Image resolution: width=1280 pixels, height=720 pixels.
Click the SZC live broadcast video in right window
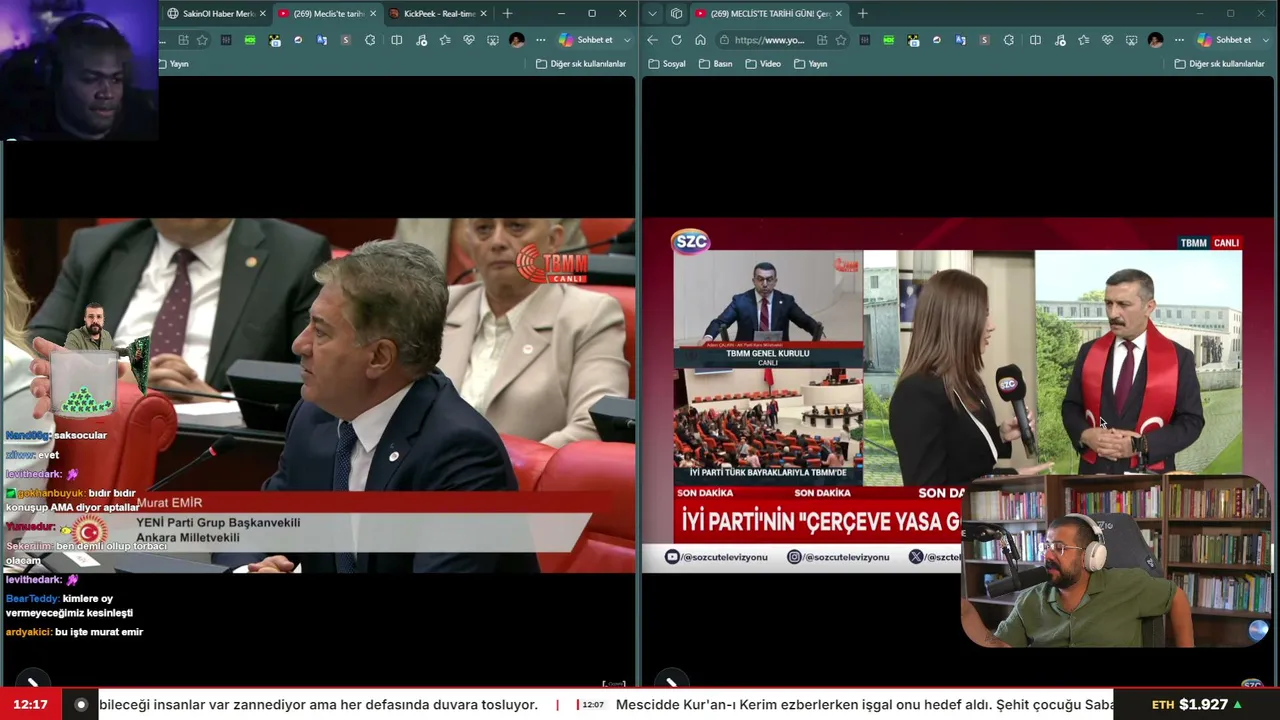[x=958, y=395]
